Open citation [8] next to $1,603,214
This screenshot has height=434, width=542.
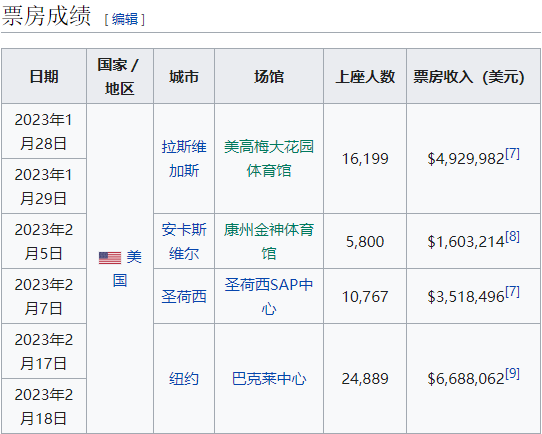pos(513,236)
